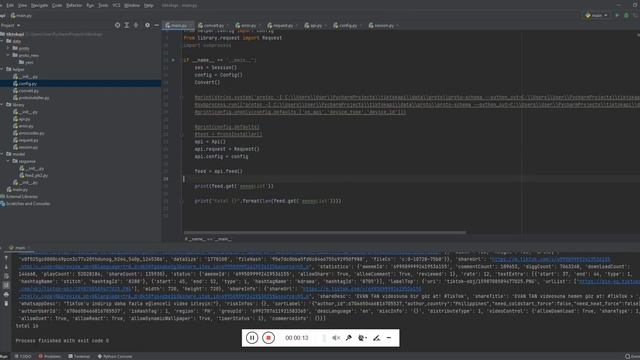
Task: Click the run gutter arrow beside __main__ line
Action: pyautogui.click(x=173, y=60)
